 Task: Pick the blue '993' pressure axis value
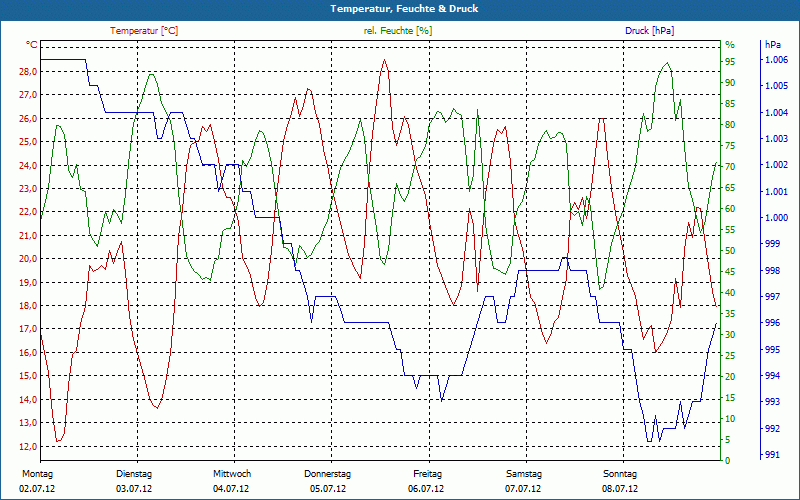point(772,402)
